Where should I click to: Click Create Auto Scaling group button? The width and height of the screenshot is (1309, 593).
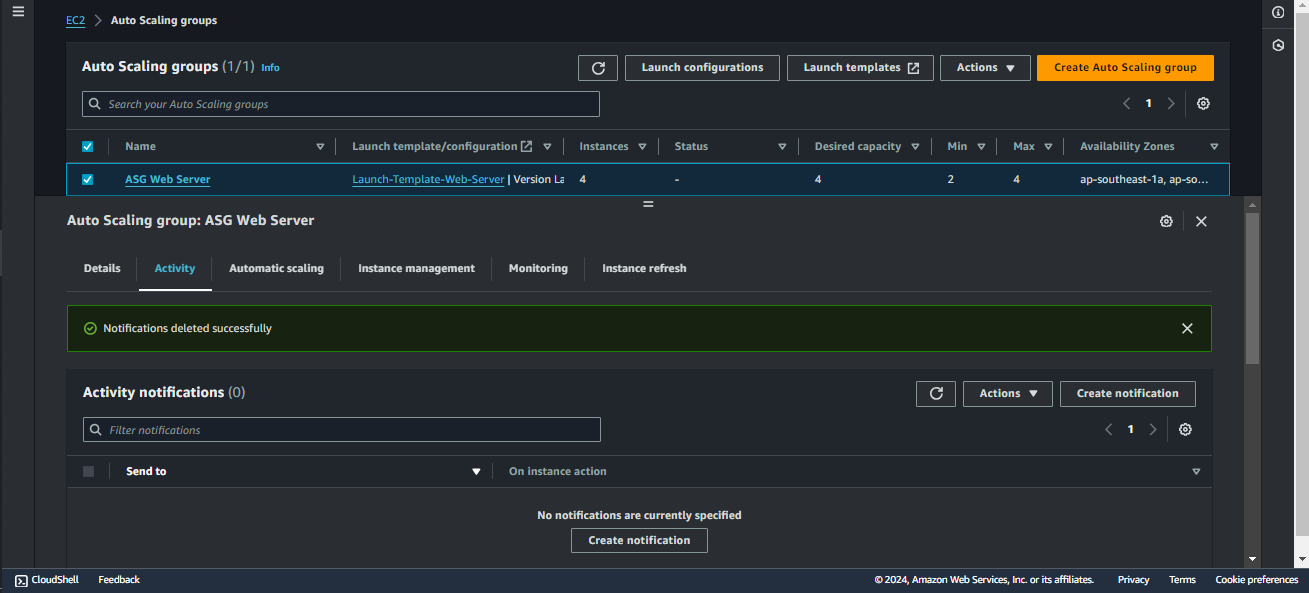click(1125, 68)
